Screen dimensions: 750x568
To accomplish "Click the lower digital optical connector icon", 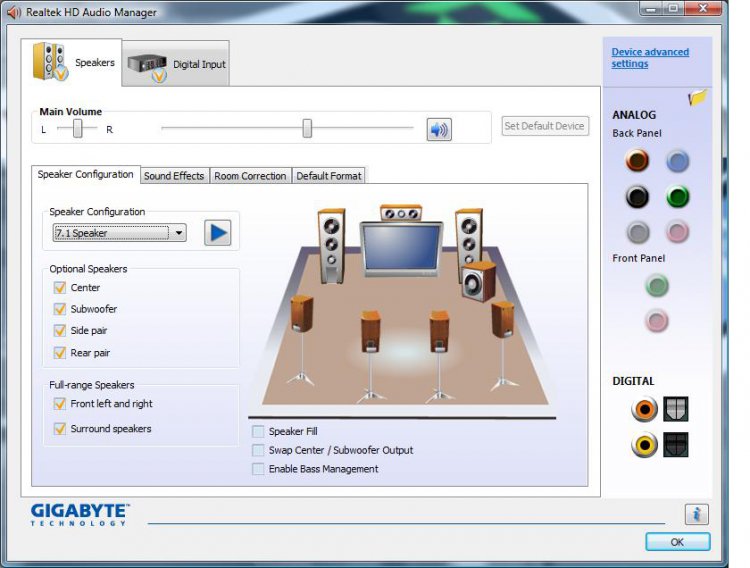I will tap(675, 445).
